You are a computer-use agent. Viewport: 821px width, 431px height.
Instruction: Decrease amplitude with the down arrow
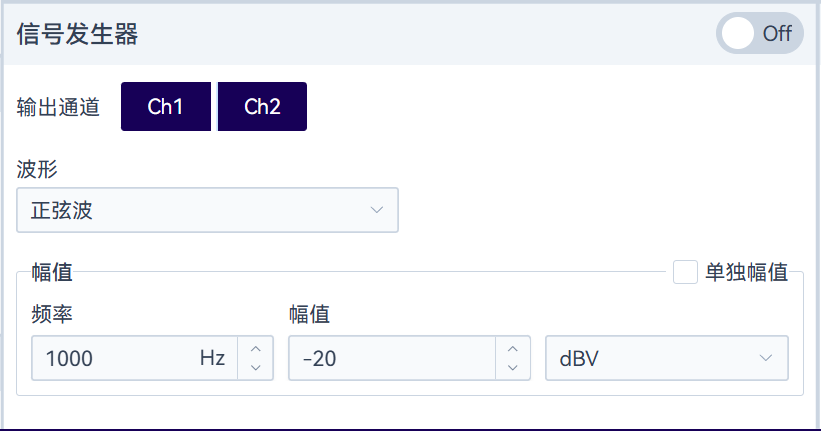(512, 368)
